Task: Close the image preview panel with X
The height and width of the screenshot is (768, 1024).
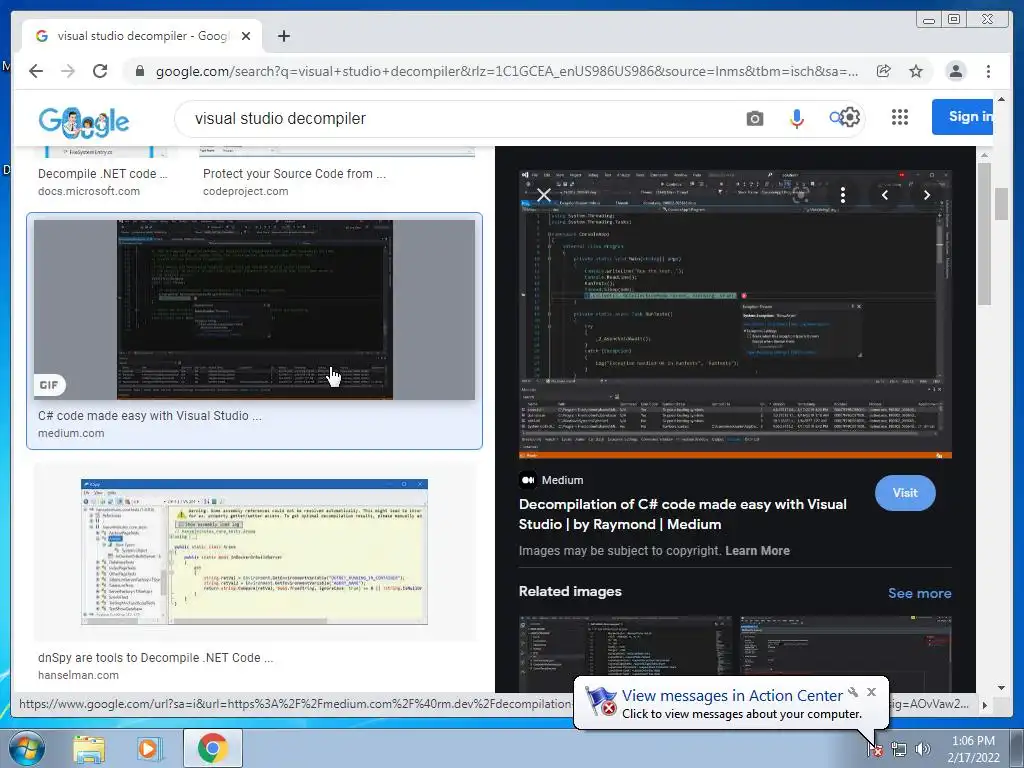Action: (544, 195)
